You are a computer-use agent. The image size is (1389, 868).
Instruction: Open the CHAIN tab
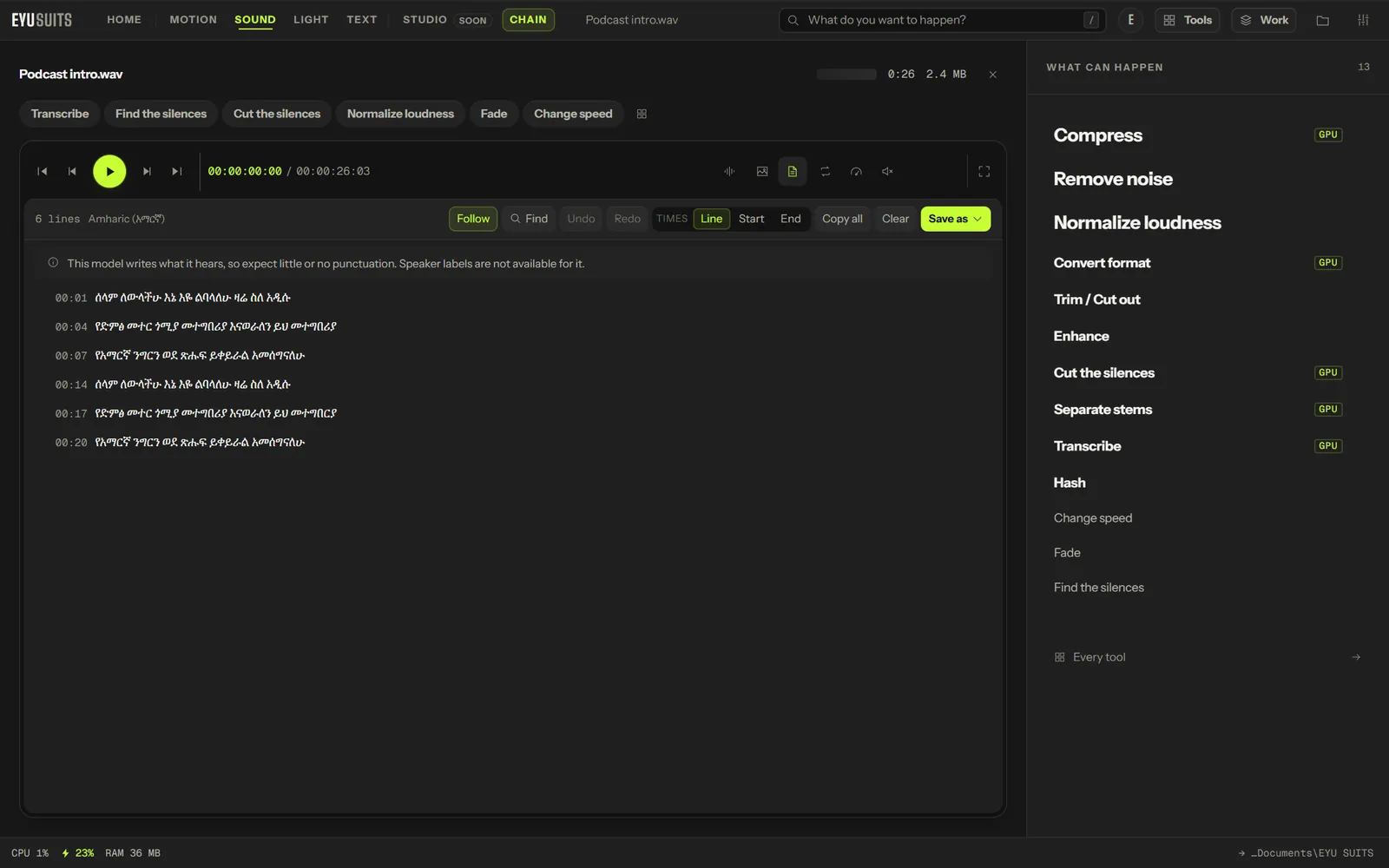(528, 20)
